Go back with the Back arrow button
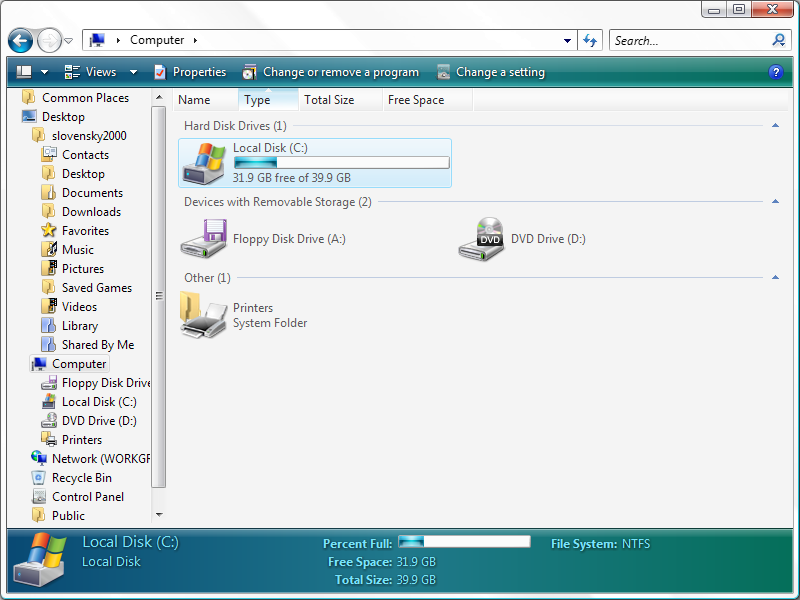 (20, 40)
